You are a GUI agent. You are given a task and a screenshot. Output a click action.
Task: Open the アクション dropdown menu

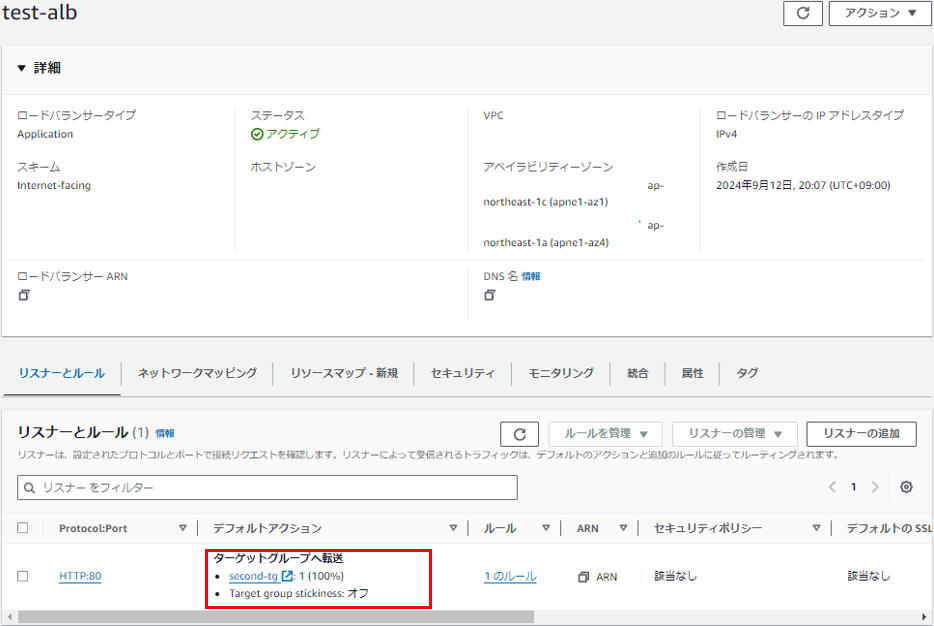880,13
